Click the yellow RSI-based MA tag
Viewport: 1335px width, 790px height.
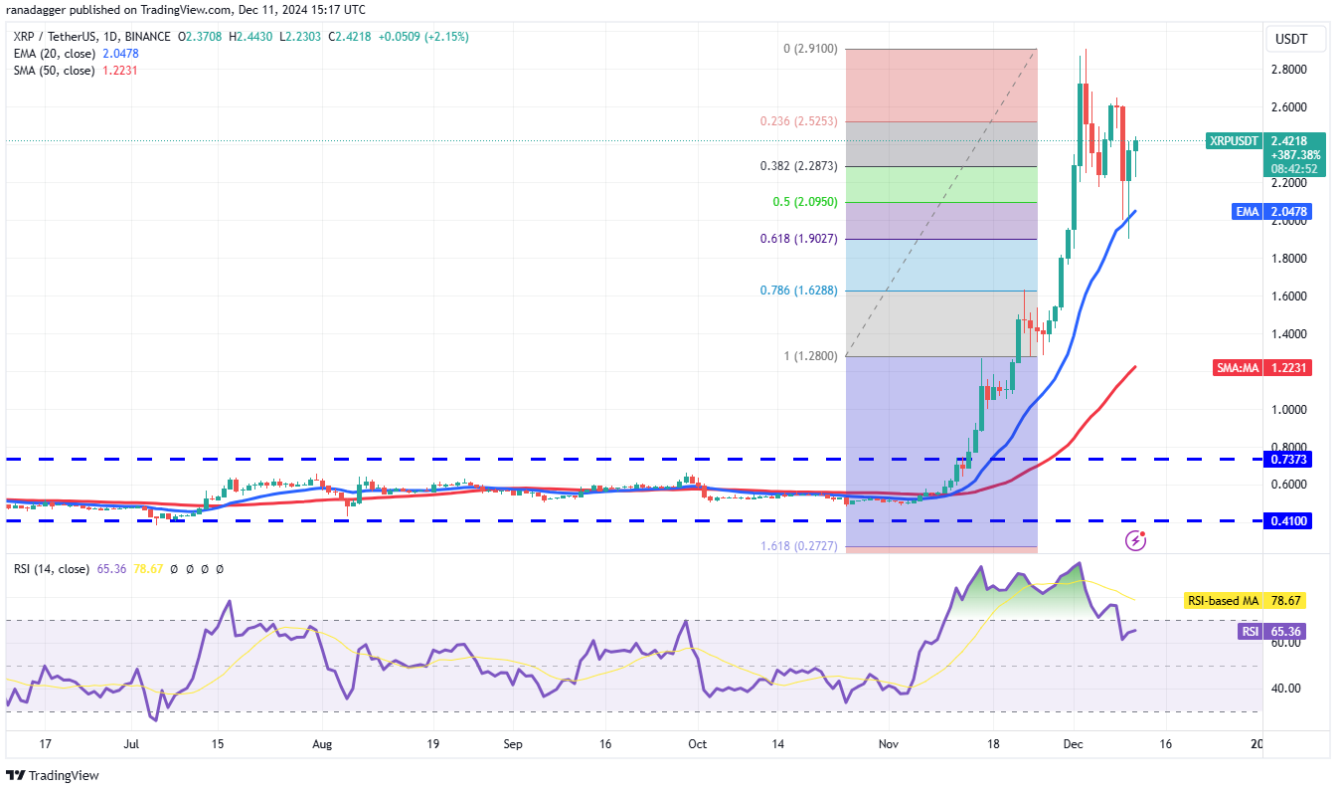[x=1223, y=601]
